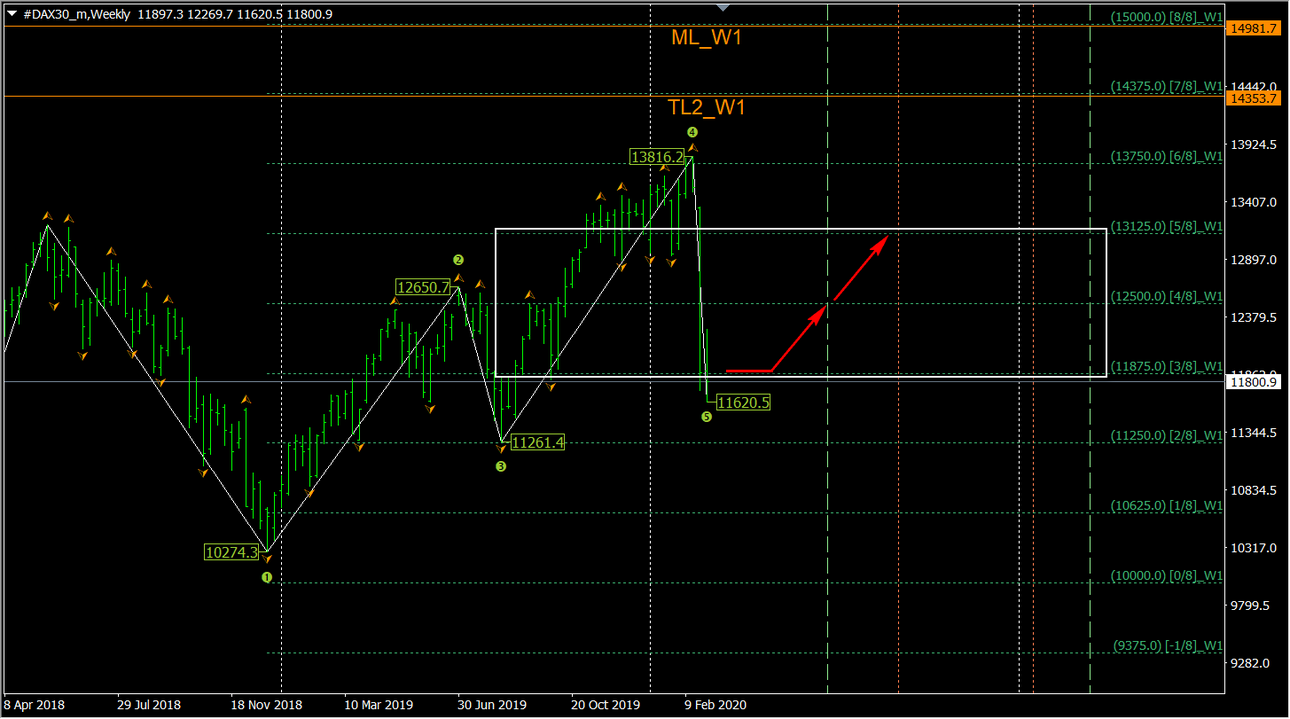Select the (10625.0) [1/8]_W1 level label
Screen dimensions: 1290x719
coord(1168,506)
